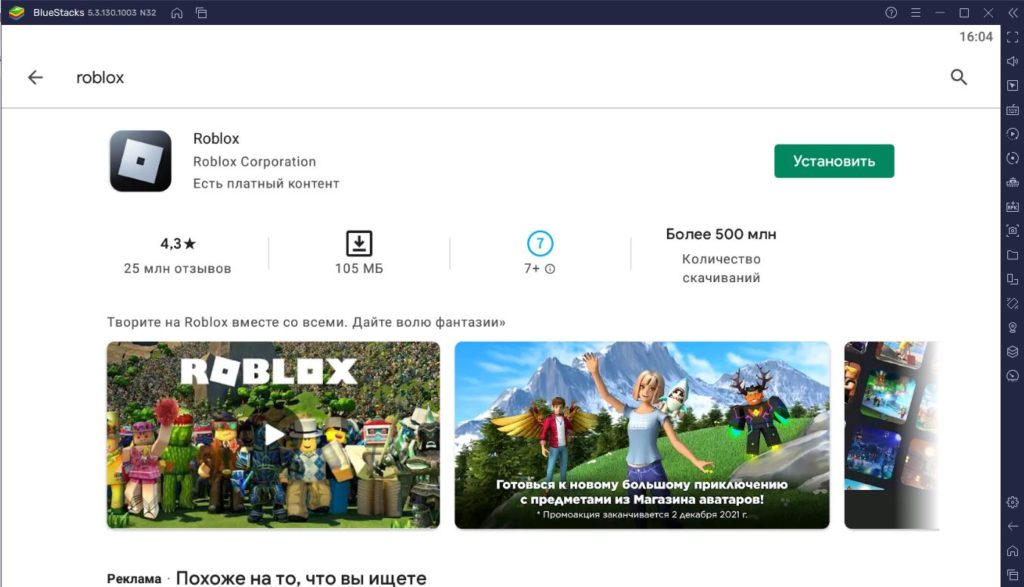
Task: Toggle the lock cursor sidebar icon
Action: tap(1012, 86)
